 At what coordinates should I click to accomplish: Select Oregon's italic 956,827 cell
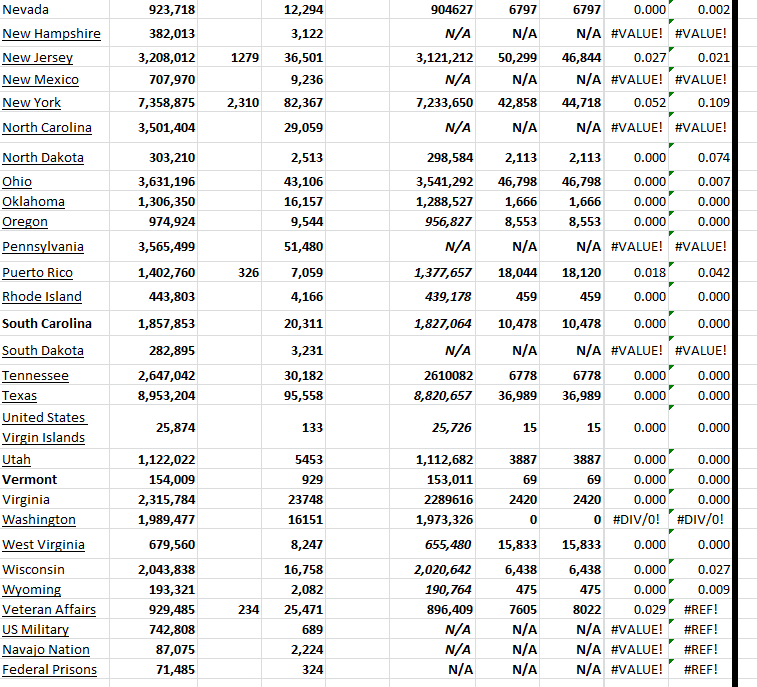click(x=433, y=222)
